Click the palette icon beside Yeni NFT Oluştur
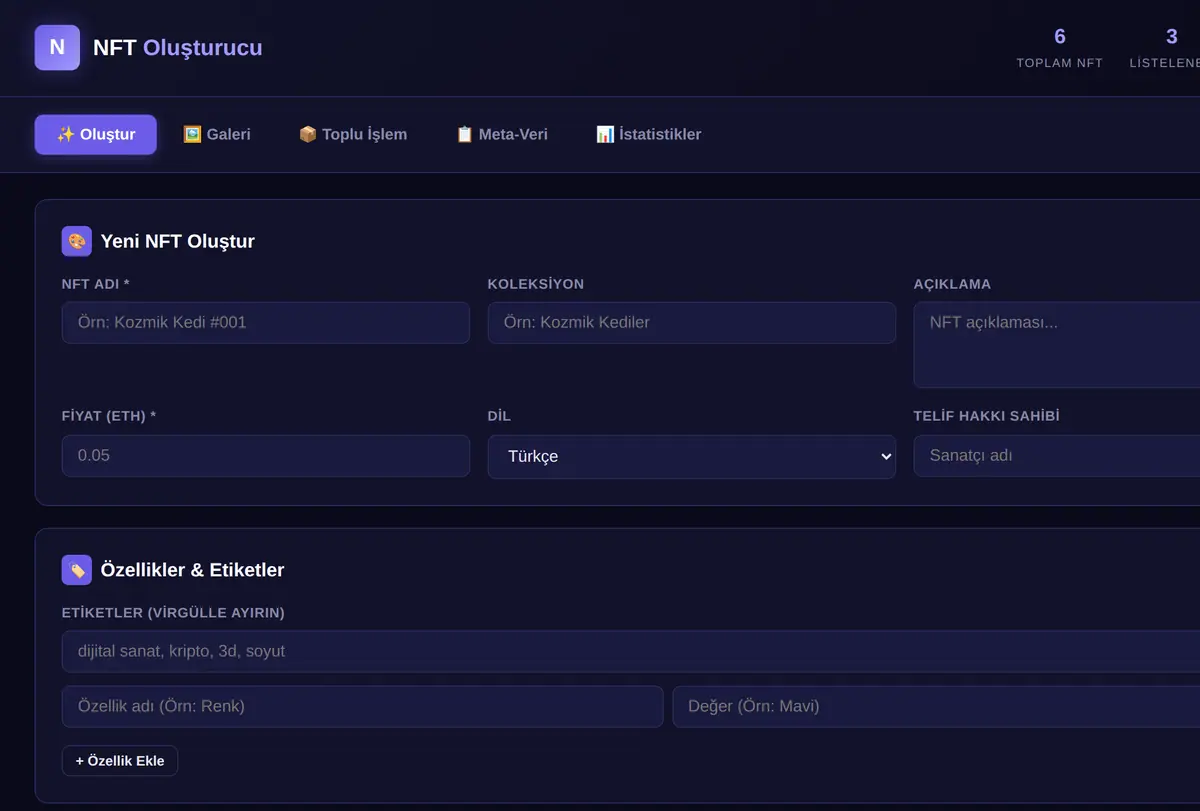 coord(76,241)
